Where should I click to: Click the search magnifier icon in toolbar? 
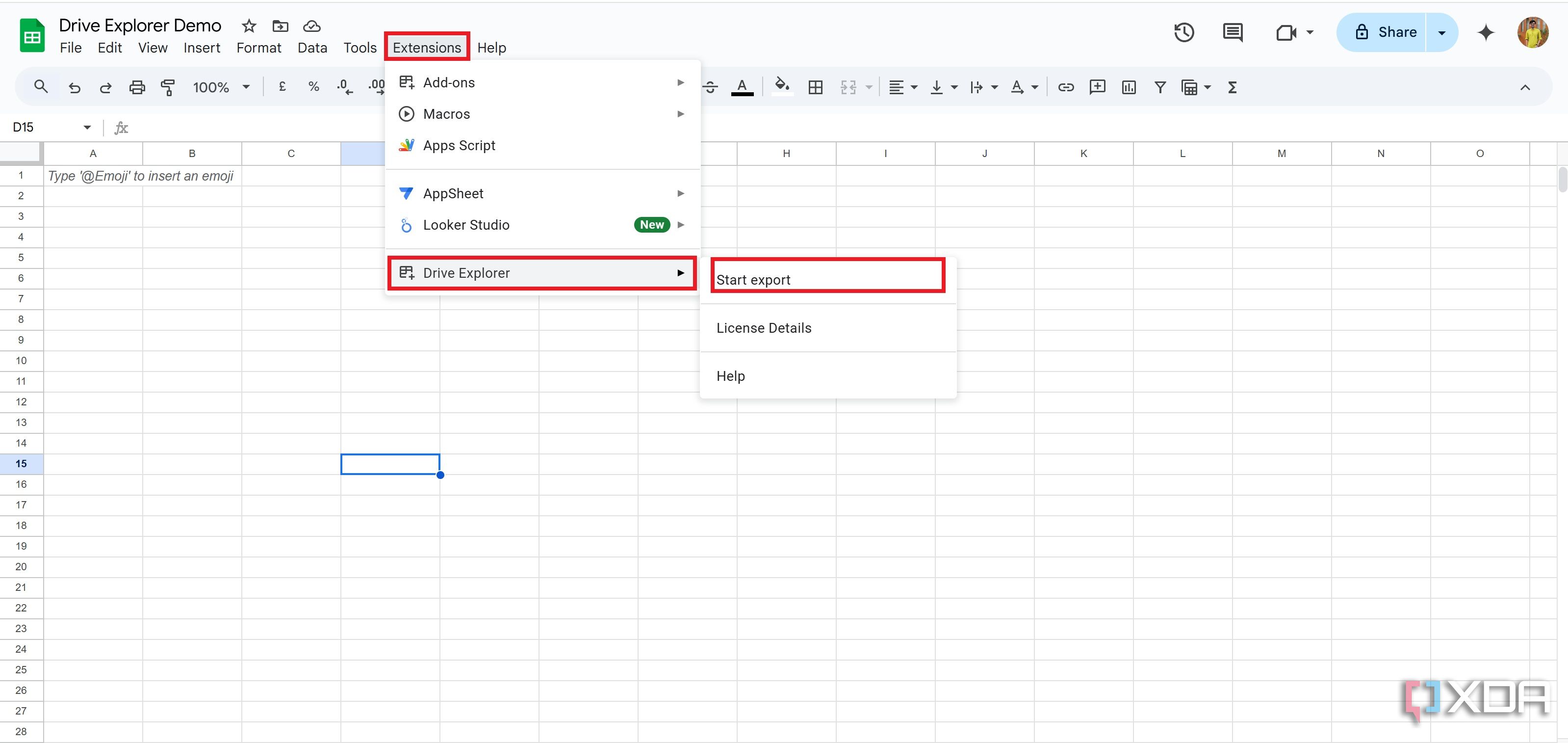pyautogui.click(x=41, y=87)
